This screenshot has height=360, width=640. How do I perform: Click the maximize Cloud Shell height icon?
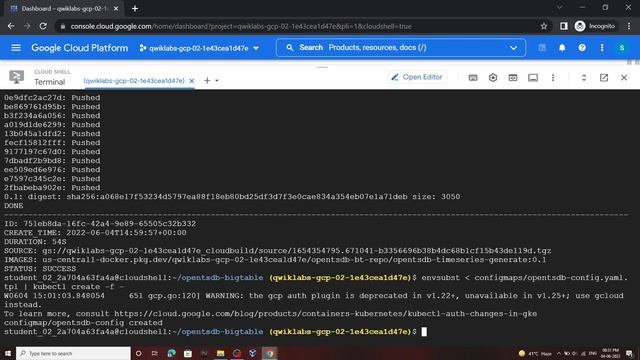pos(584,78)
